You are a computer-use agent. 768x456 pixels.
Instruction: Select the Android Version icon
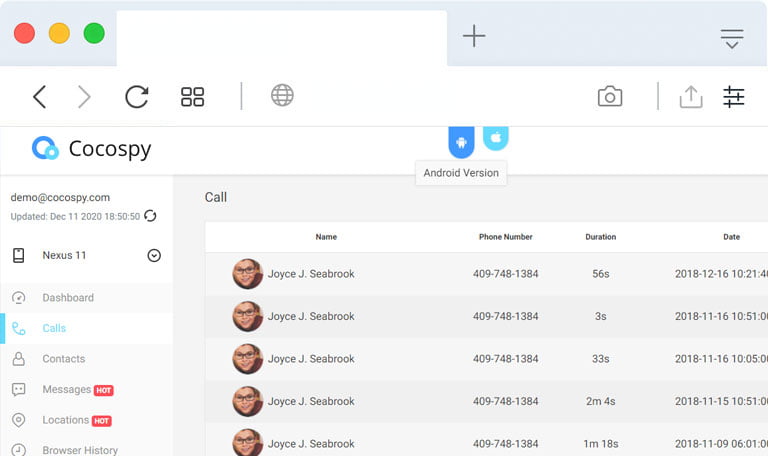461,142
